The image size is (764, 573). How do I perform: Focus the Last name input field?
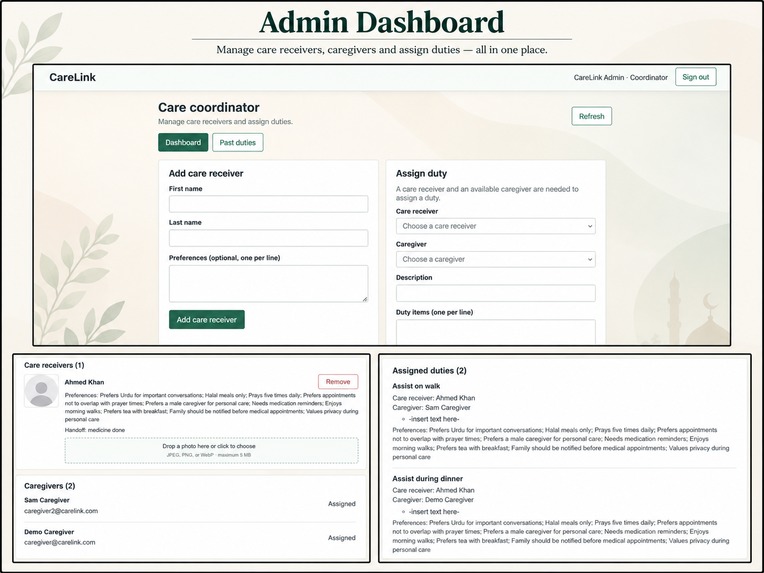(x=268, y=238)
